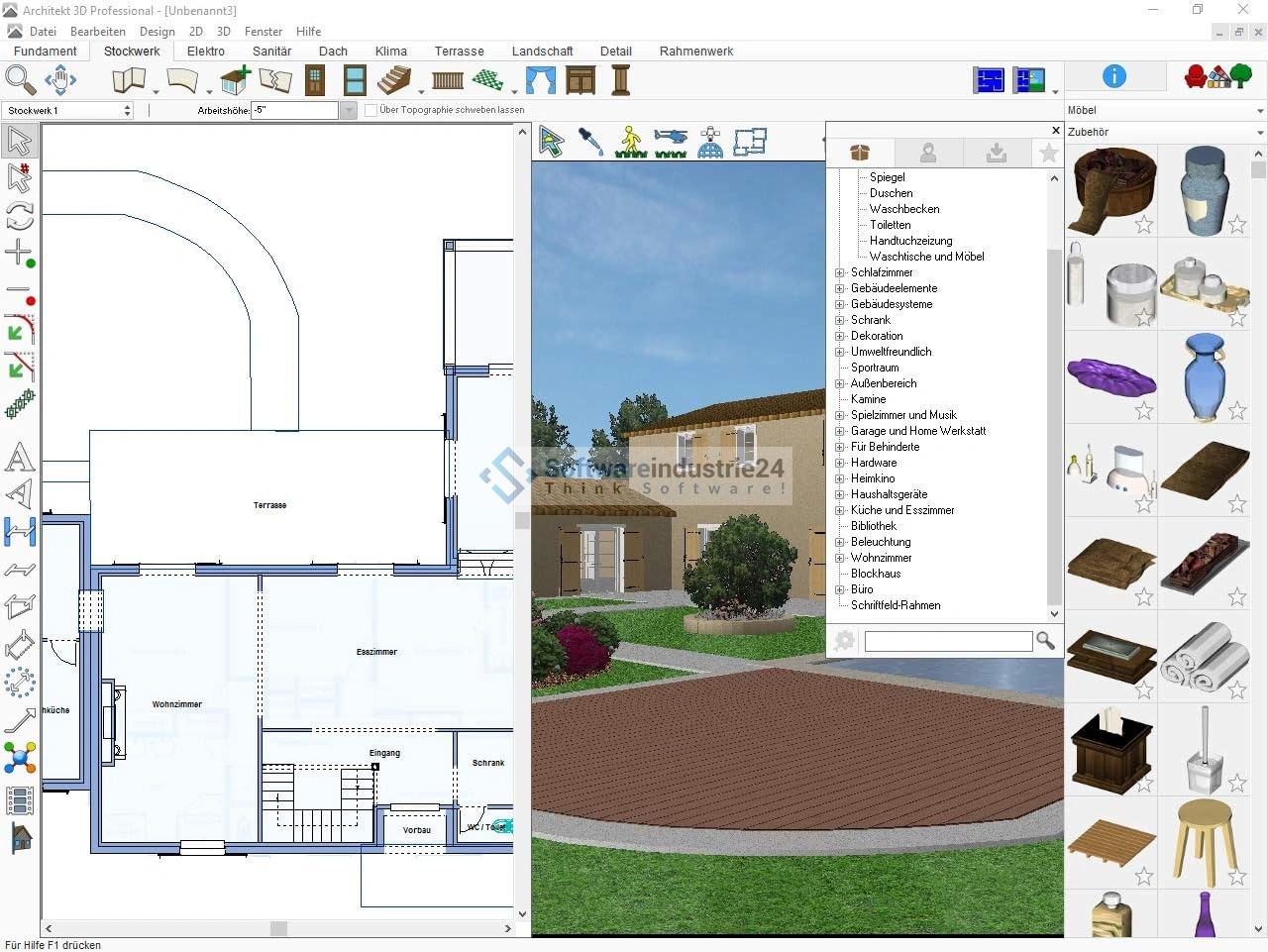
Task: Favorite the wooden stool item star
Action: pyautogui.click(x=1237, y=876)
